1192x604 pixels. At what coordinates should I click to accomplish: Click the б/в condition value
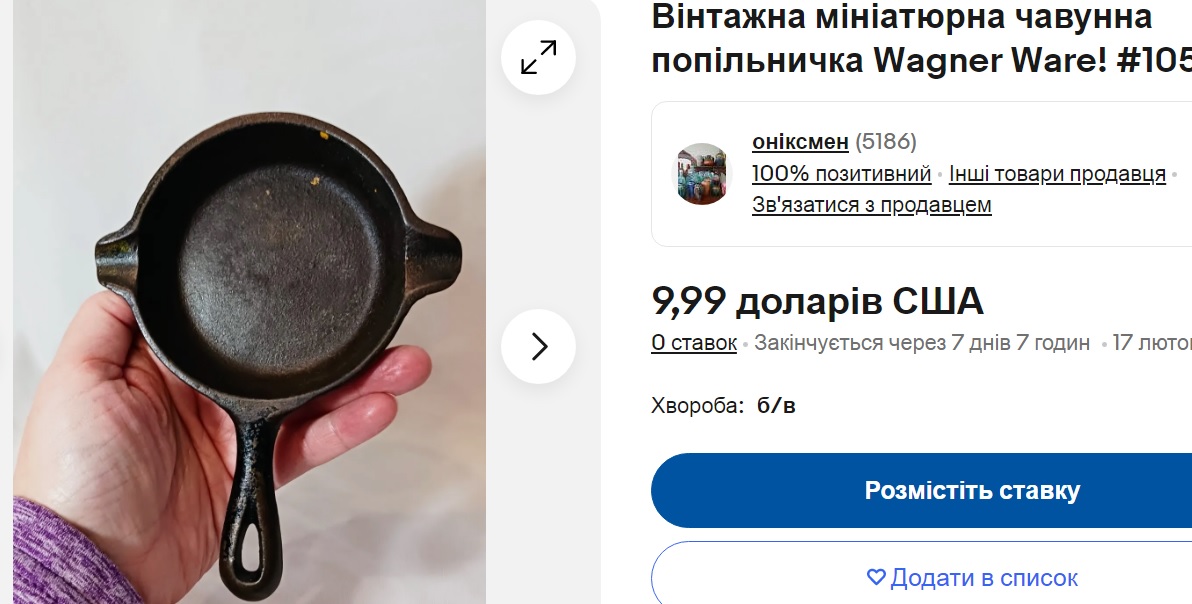[776, 406]
